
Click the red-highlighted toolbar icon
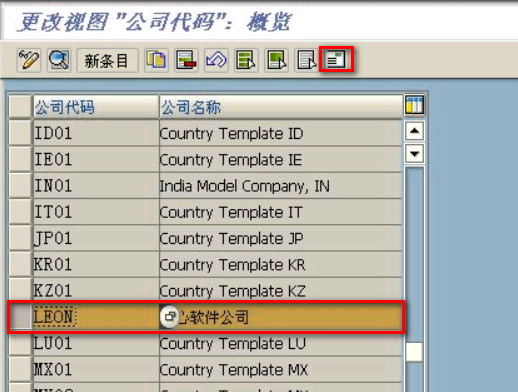pyautogui.click(x=336, y=59)
